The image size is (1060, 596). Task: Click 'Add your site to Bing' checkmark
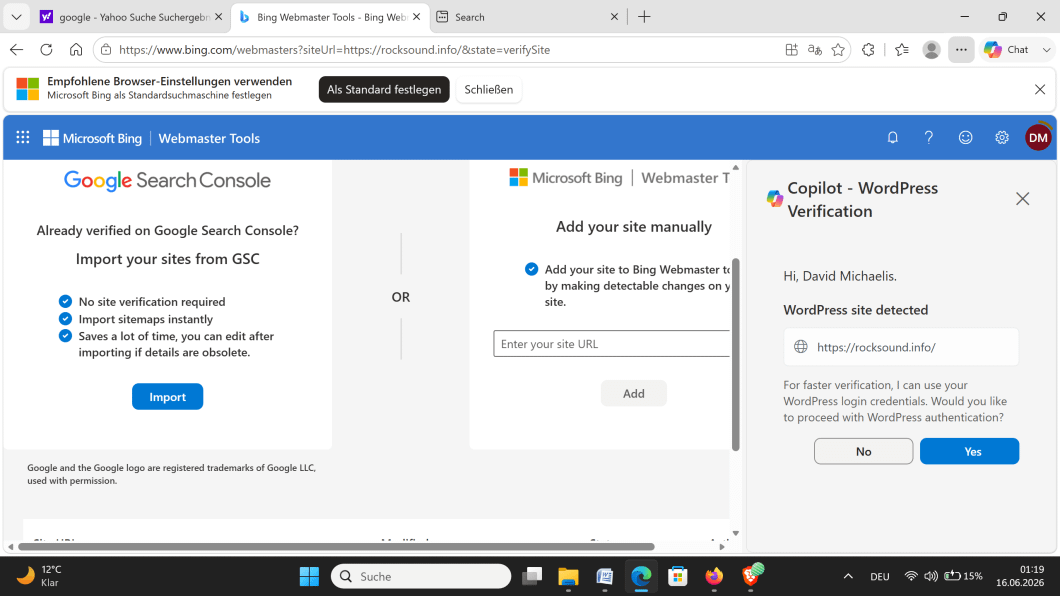531,269
